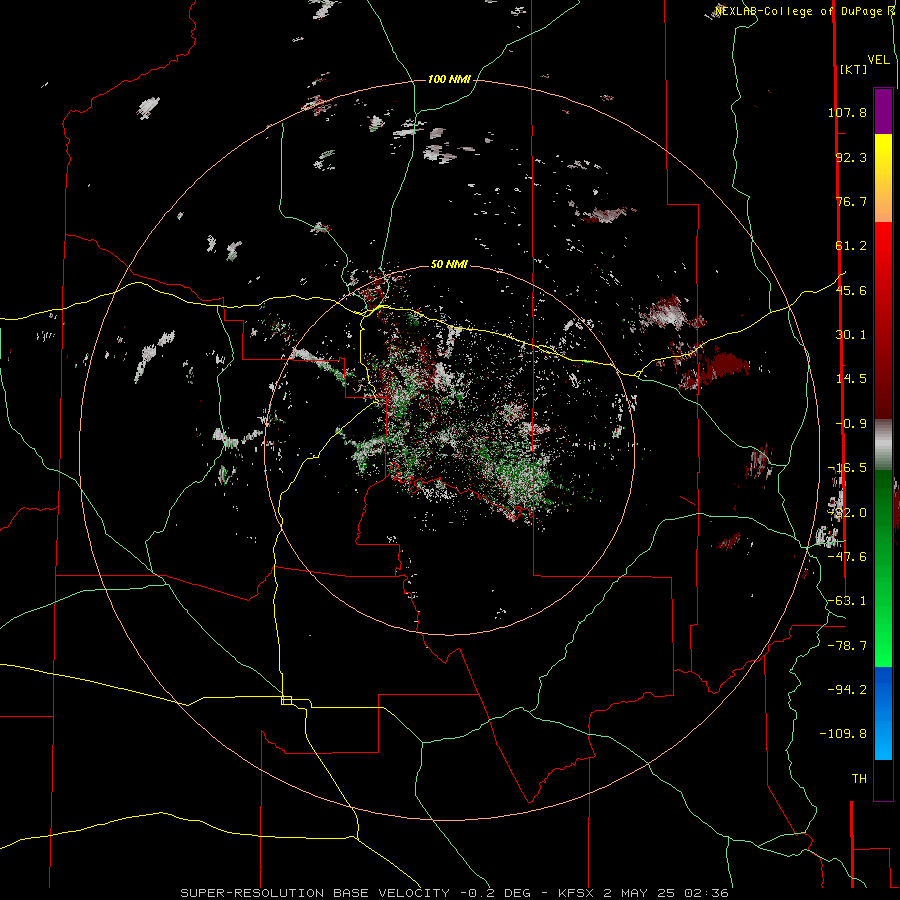Click the -47.6 velocity scale value
Screen dimensions: 900x900
pyautogui.click(x=847, y=556)
